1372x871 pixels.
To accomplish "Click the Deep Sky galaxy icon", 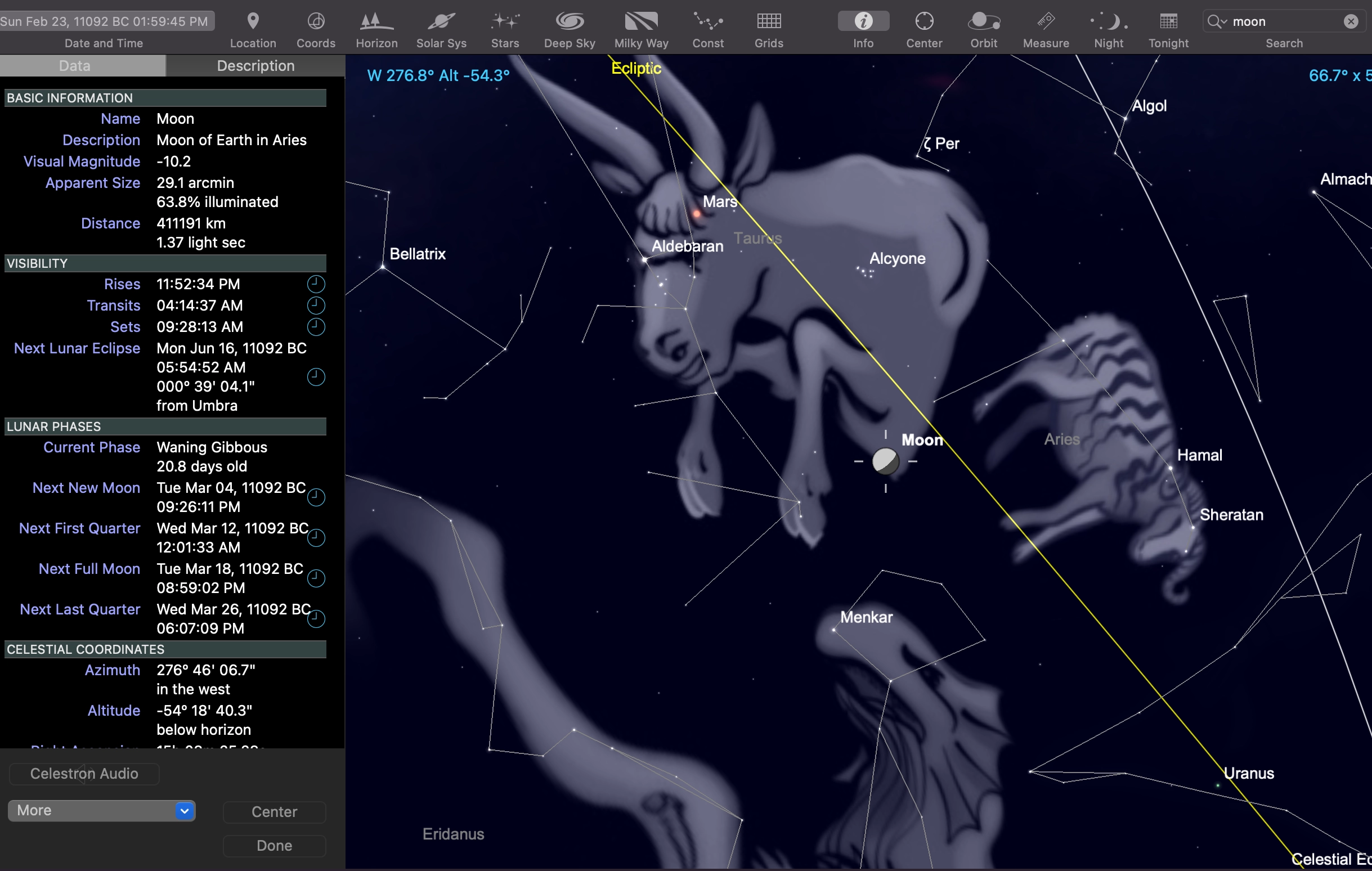I will 569,22.
